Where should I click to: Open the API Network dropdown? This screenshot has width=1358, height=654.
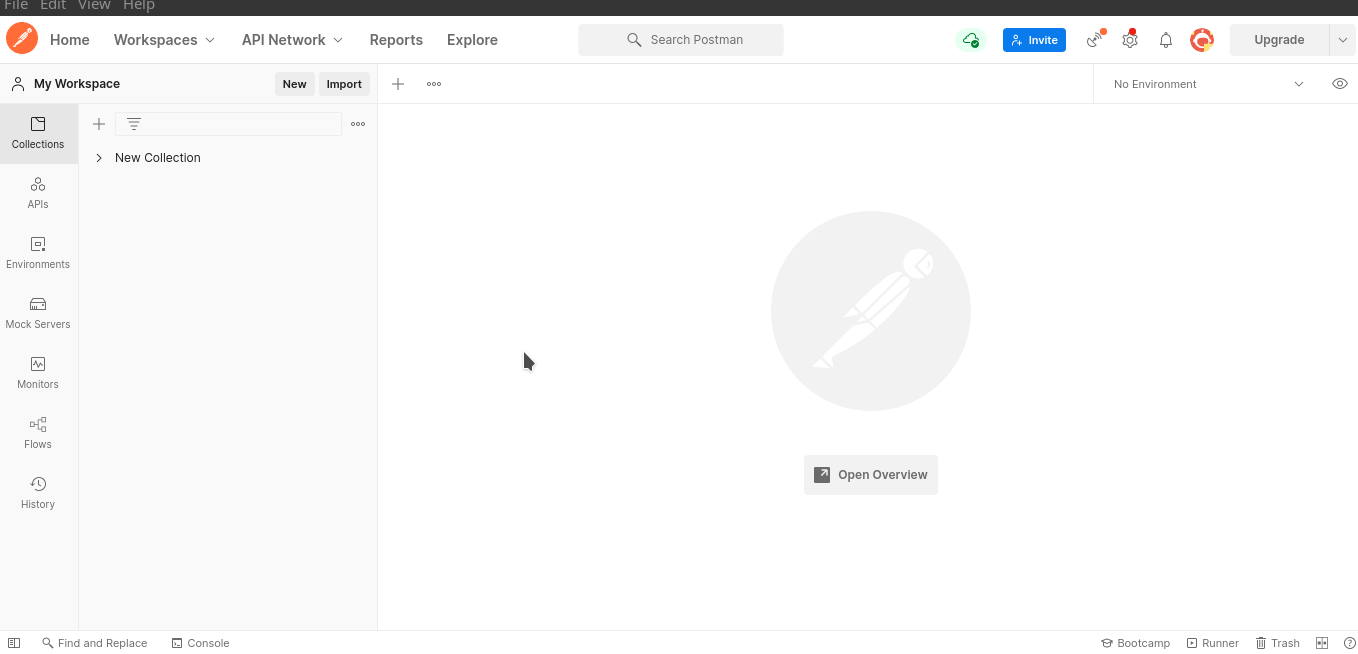pos(292,40)
